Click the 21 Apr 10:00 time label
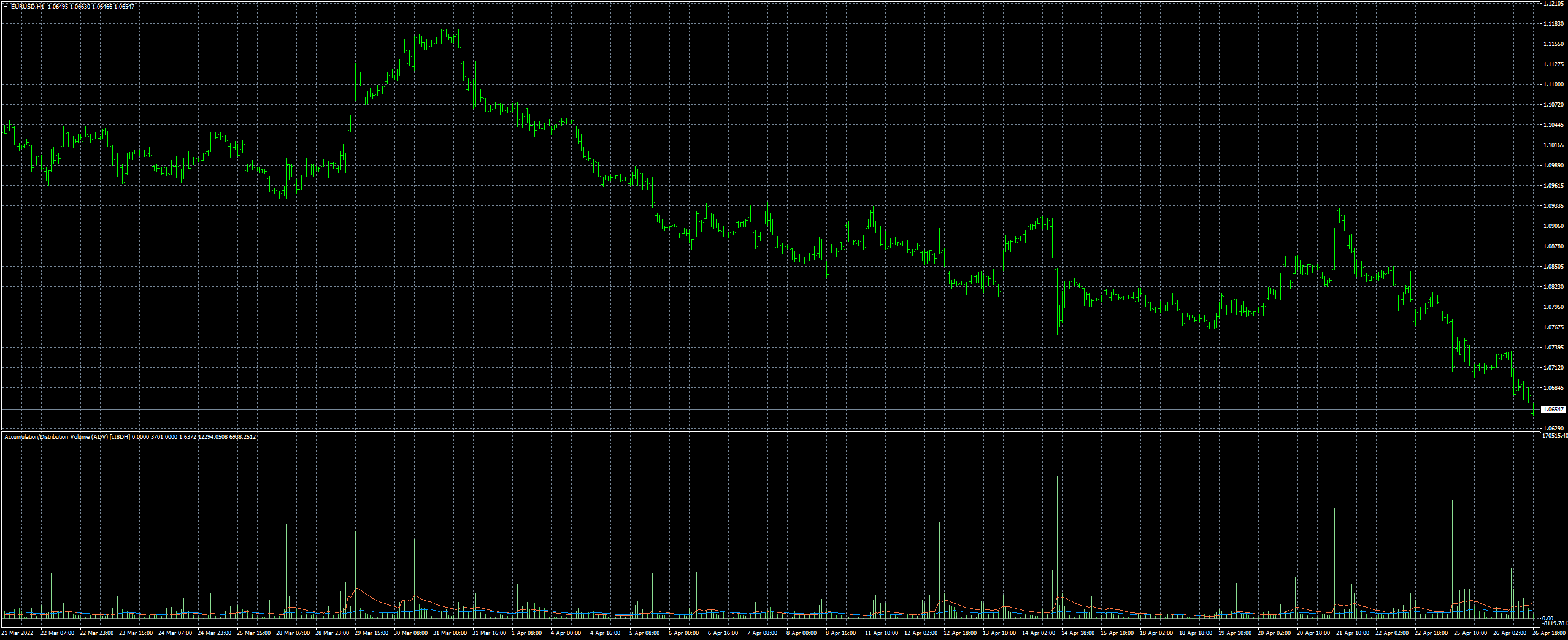Screen dimensions: 1568x640 (x=1353, y=633)
